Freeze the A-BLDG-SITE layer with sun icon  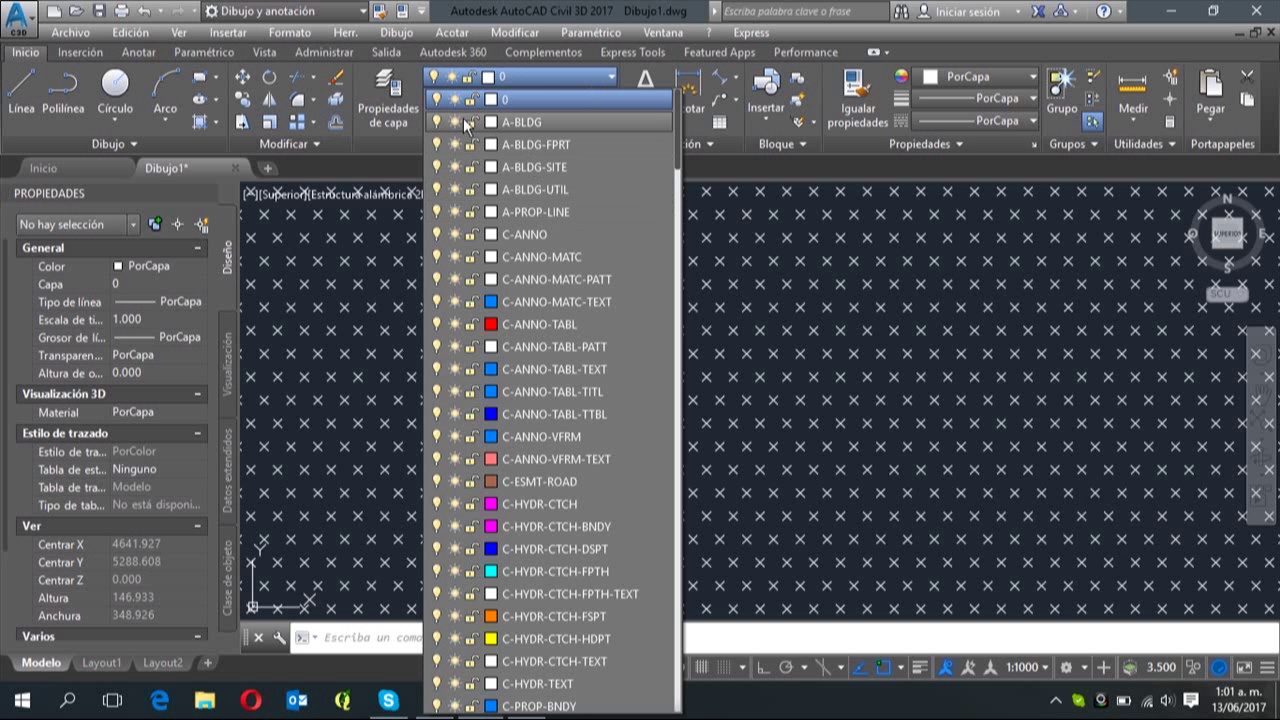tap(454, 167)
